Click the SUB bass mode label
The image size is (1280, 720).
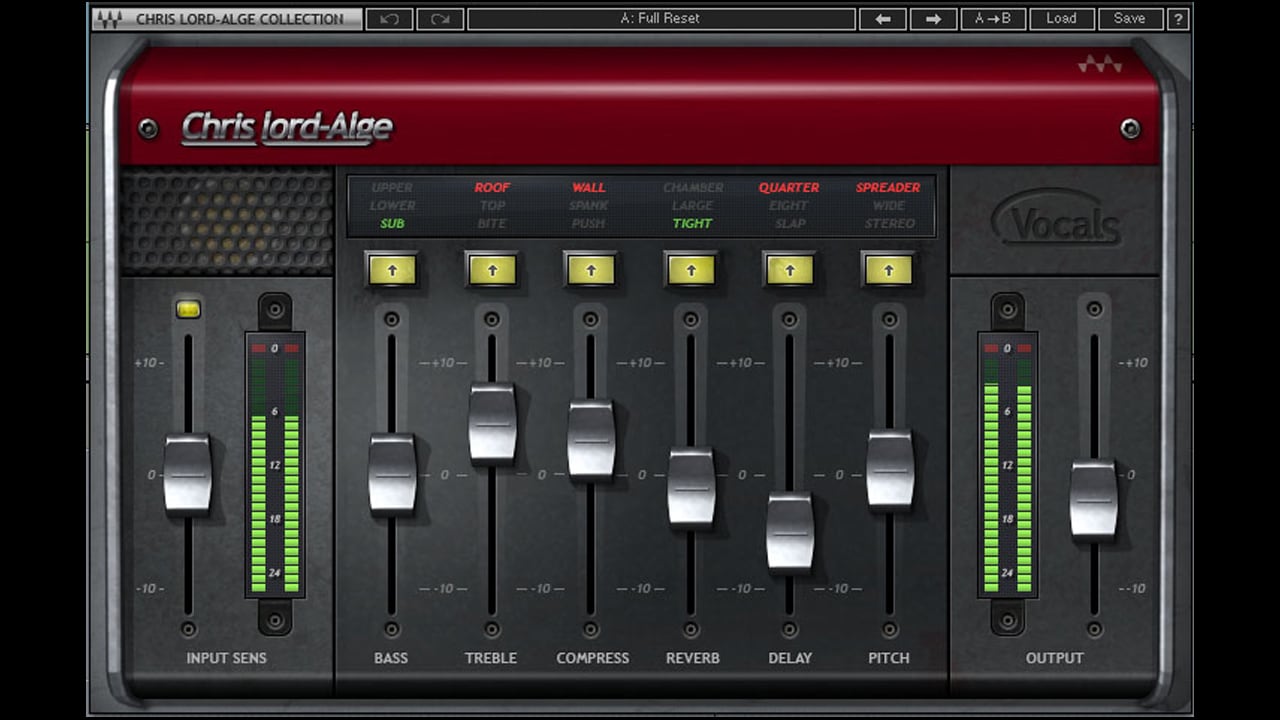[393, 224]
